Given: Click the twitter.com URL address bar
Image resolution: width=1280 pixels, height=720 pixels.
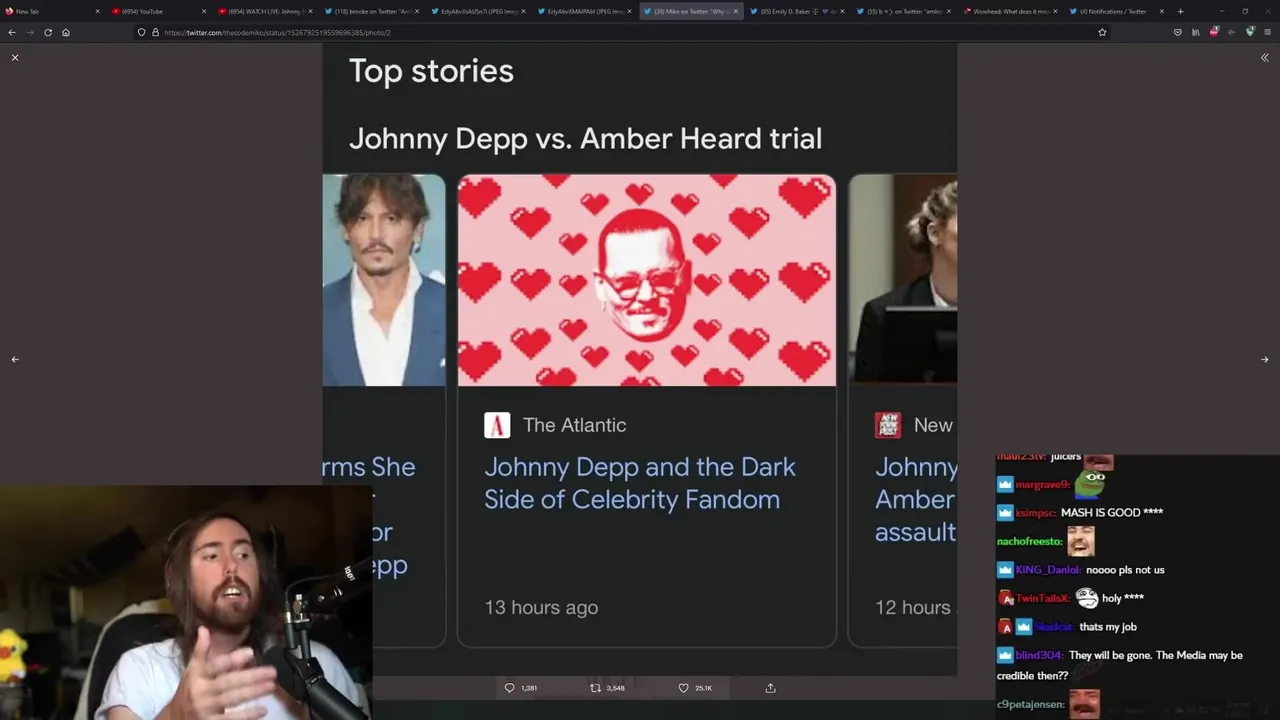Looking at the screenshot, I should [620, 32].
